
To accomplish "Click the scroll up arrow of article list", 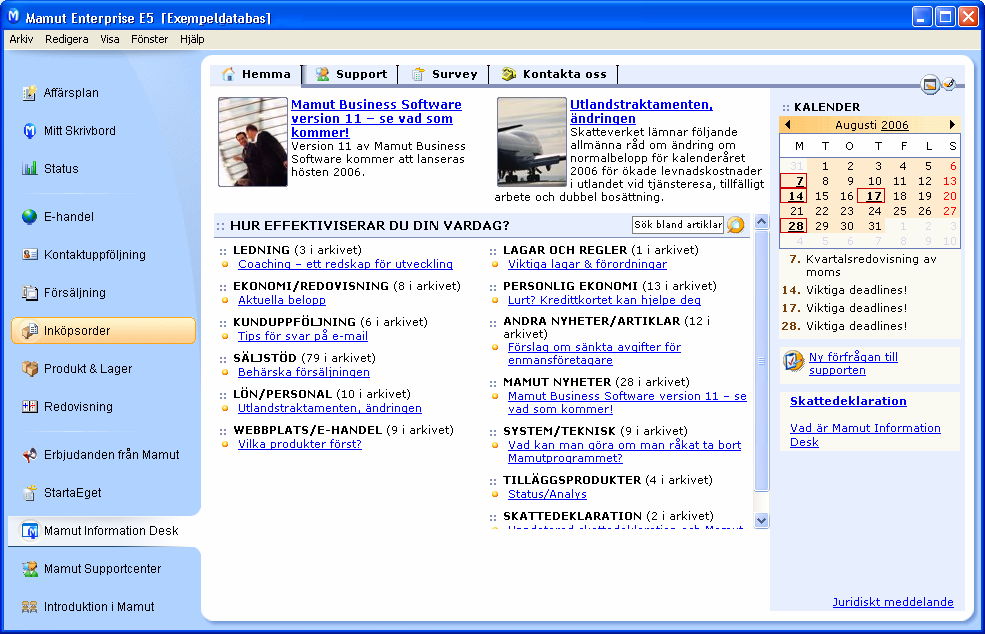I will click(761, 222).
